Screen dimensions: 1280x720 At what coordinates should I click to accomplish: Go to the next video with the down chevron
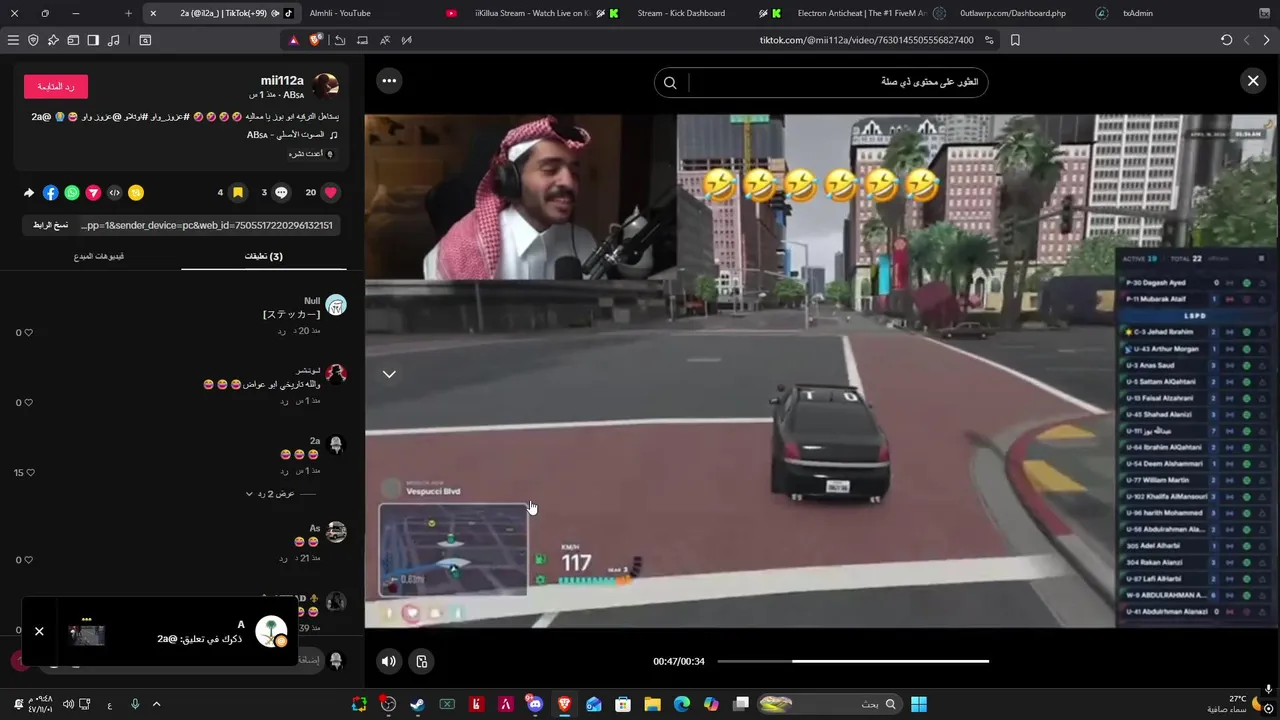(389, 374)
